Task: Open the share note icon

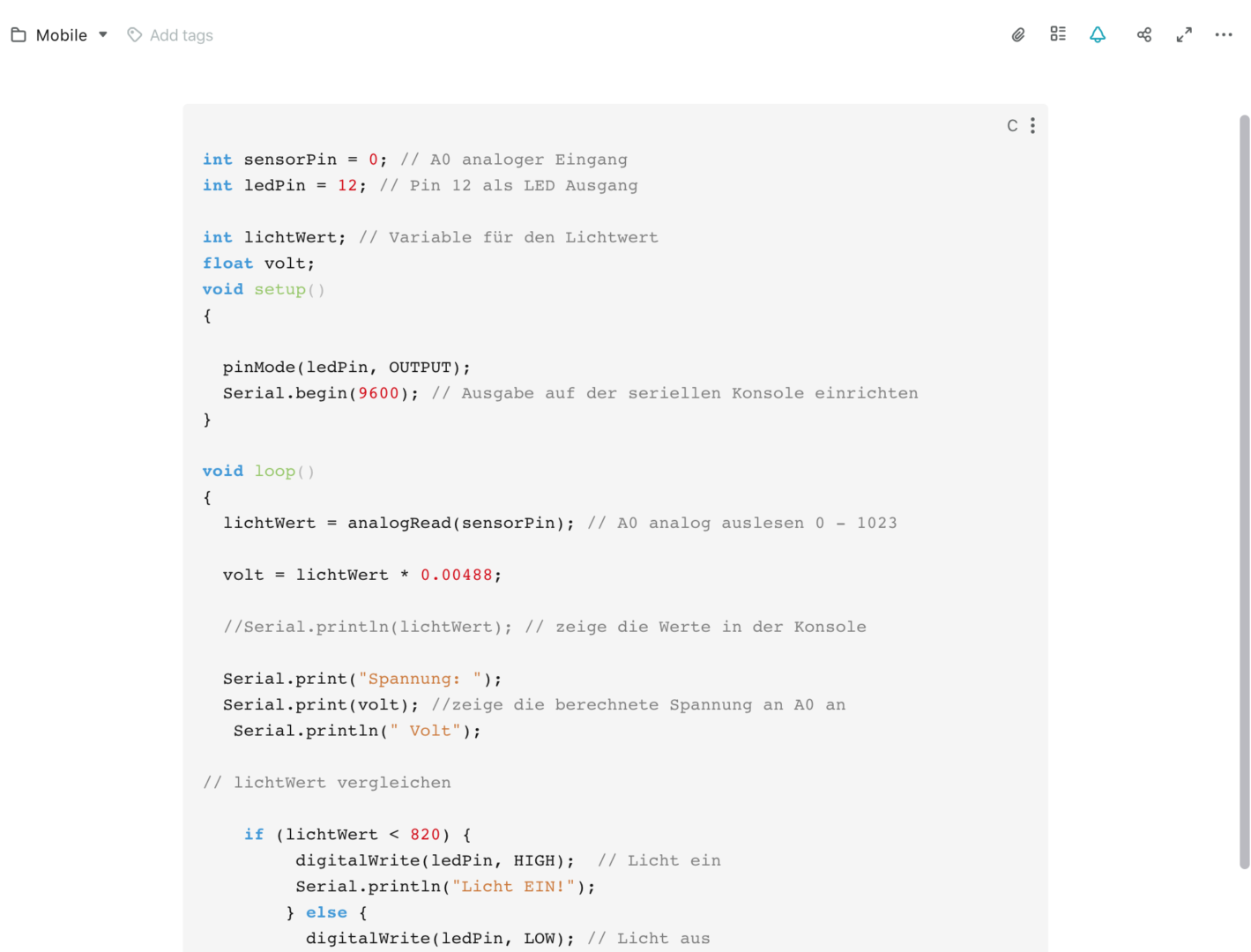Action: tap(1144, 35)
